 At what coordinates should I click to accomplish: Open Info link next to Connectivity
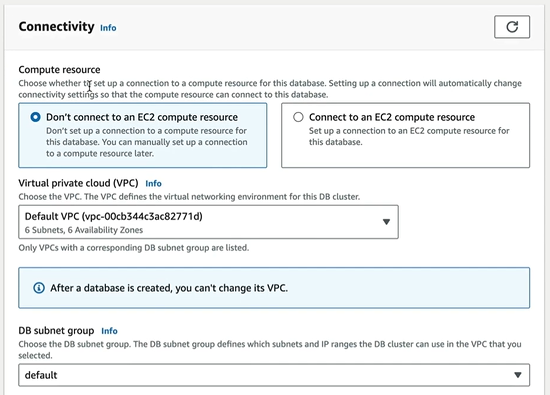coord(108,28)
